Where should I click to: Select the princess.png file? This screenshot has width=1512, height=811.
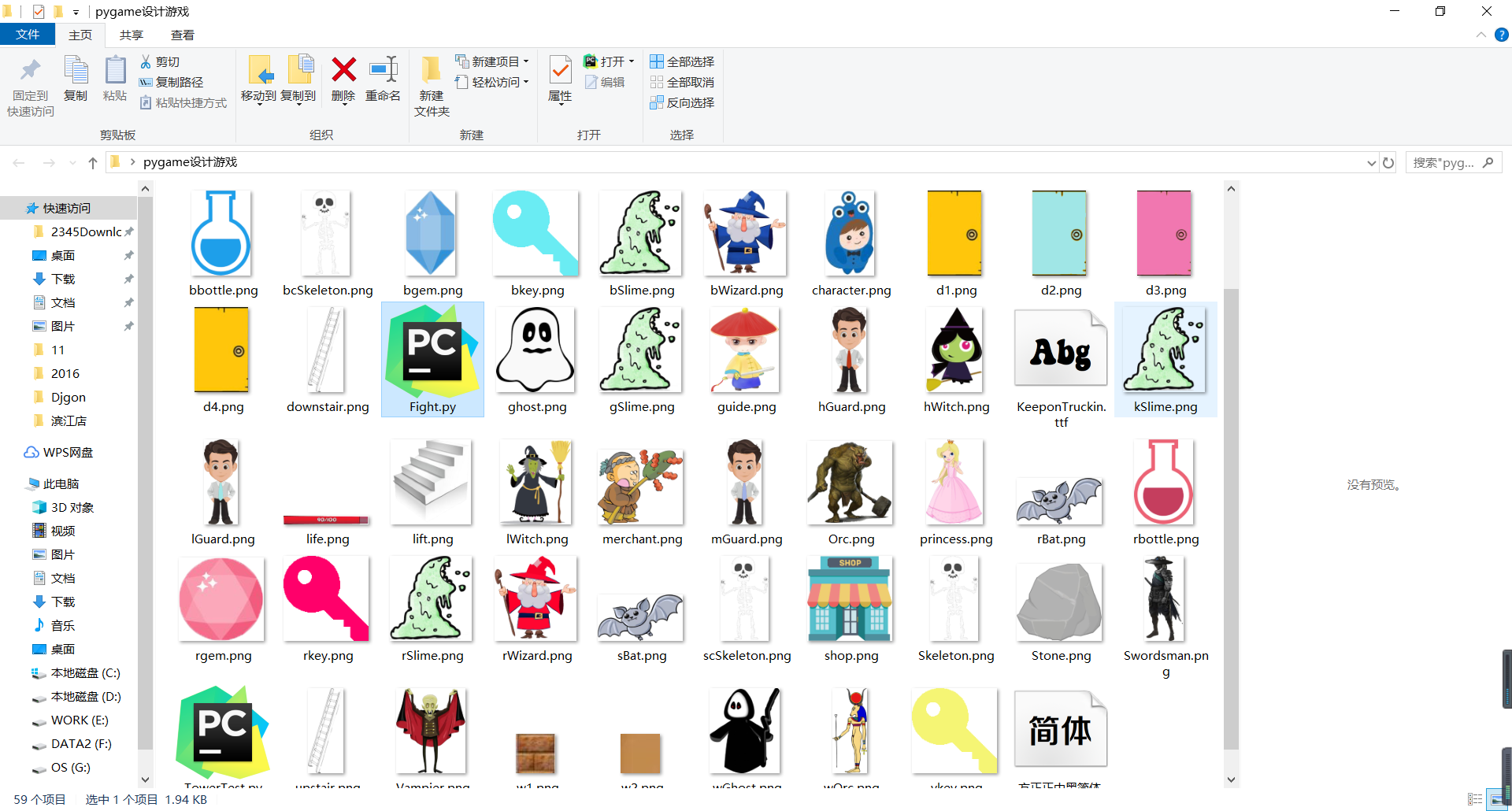coord(956,492)
